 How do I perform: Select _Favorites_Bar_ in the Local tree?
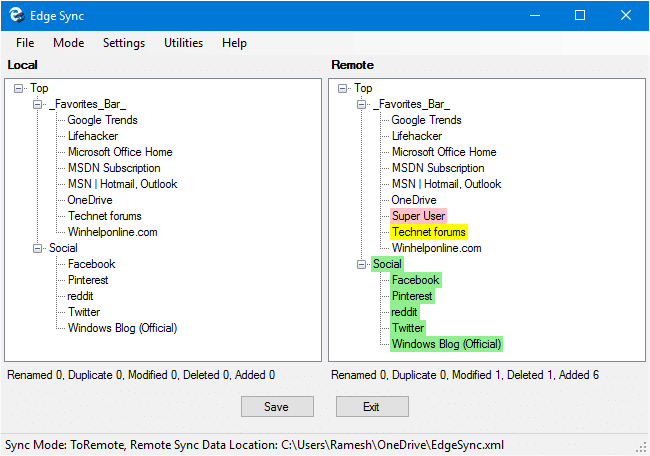coord(87,104)
